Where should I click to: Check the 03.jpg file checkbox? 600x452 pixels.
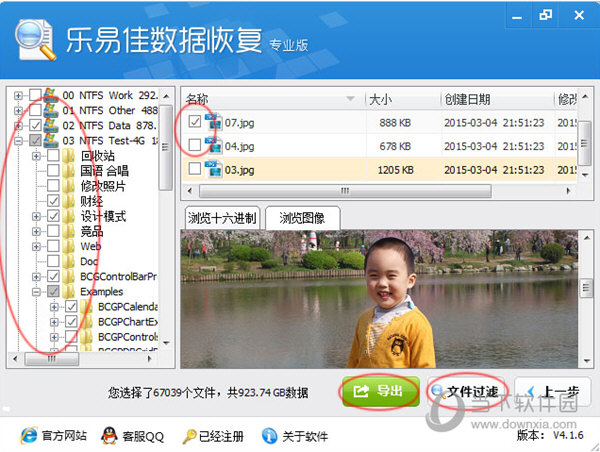[x=195, y=169]
